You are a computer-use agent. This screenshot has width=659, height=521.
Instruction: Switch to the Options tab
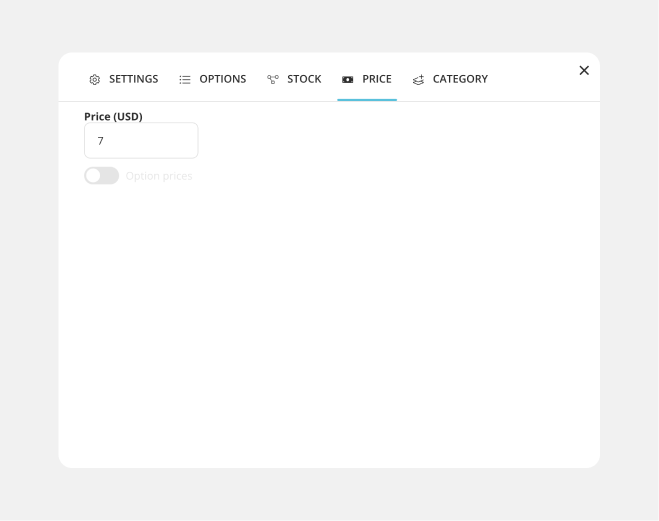222,79
